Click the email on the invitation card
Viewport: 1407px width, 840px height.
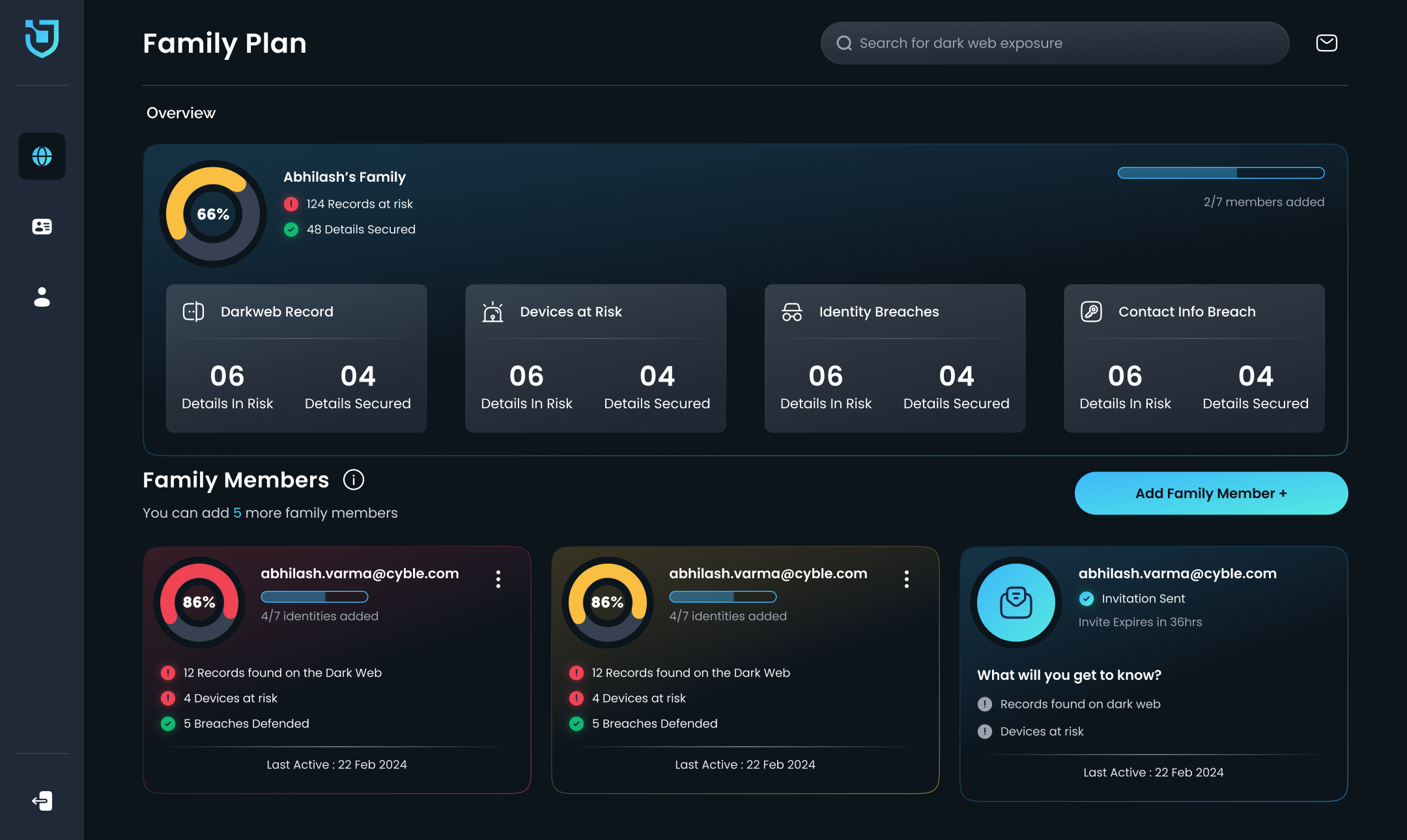1177,574
